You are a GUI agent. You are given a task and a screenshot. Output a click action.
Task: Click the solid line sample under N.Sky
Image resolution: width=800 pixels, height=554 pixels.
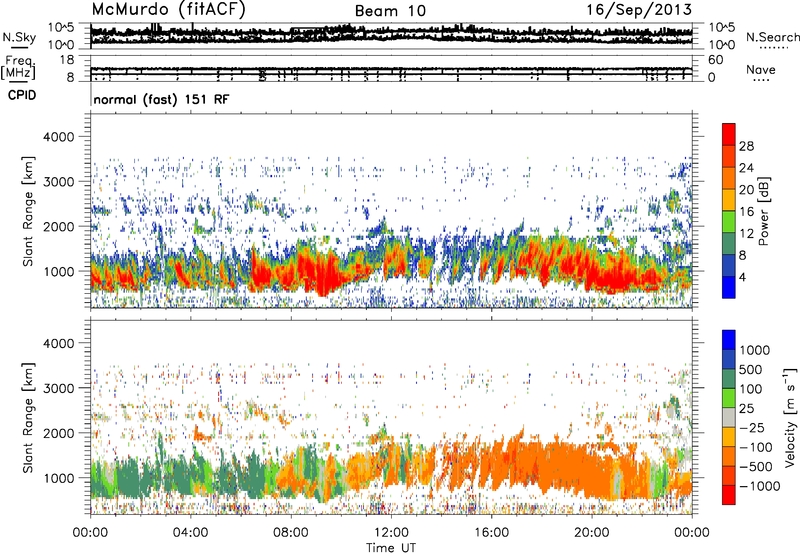click(19, 47)
